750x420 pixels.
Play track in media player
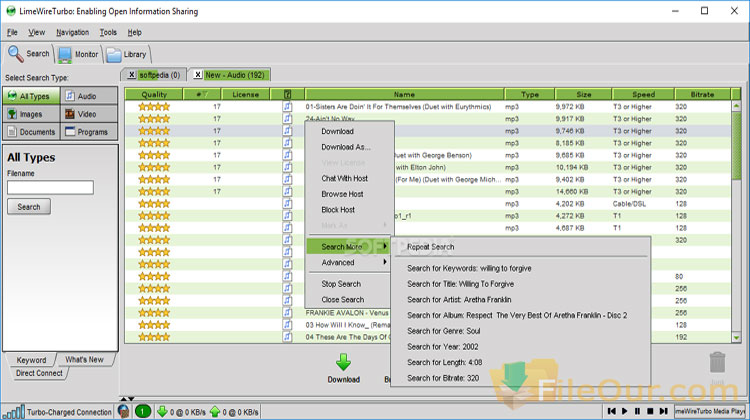pos(624,411)
